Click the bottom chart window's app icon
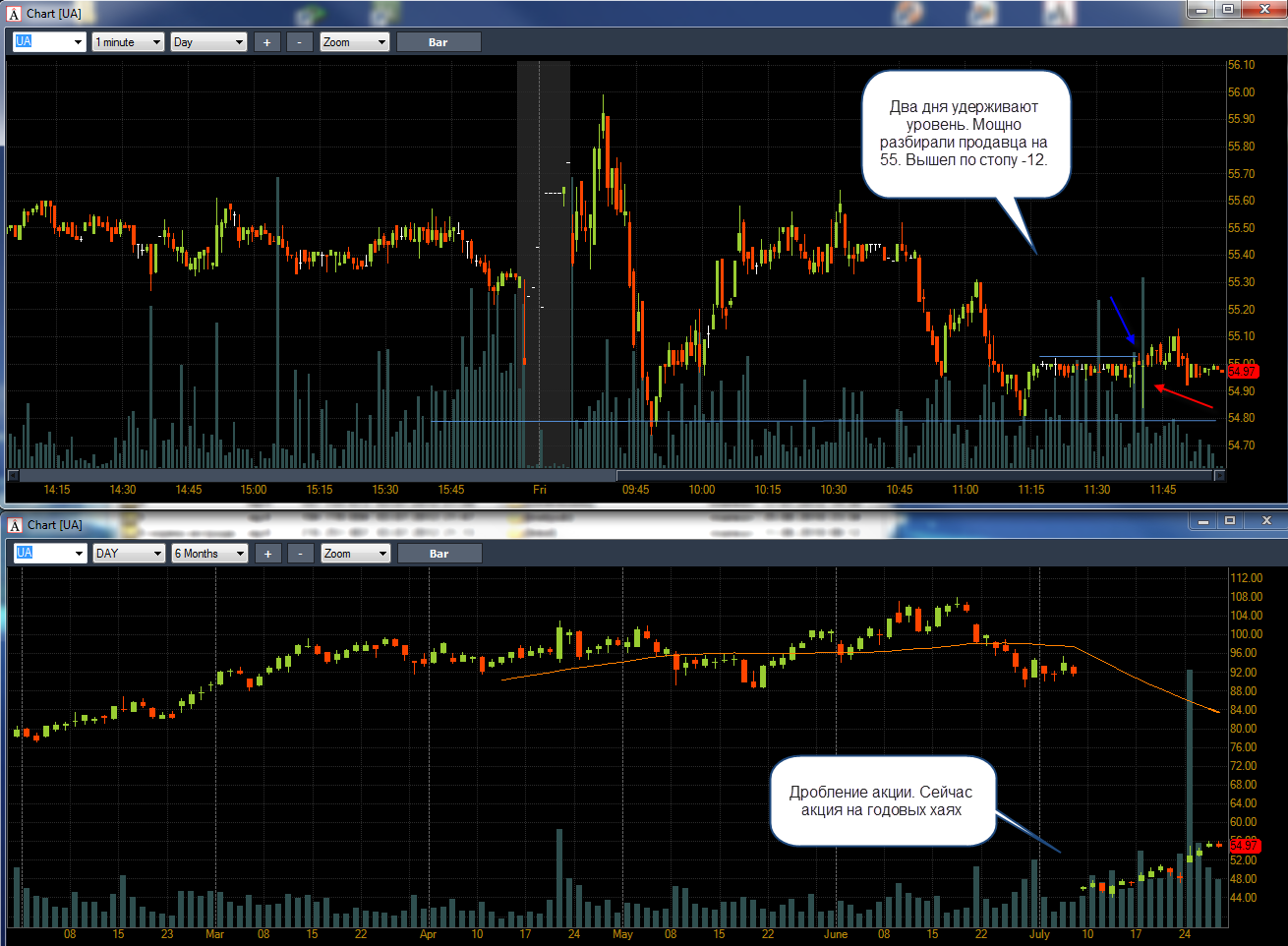This screenshot has height=946, width=1288. click(15, 525)
